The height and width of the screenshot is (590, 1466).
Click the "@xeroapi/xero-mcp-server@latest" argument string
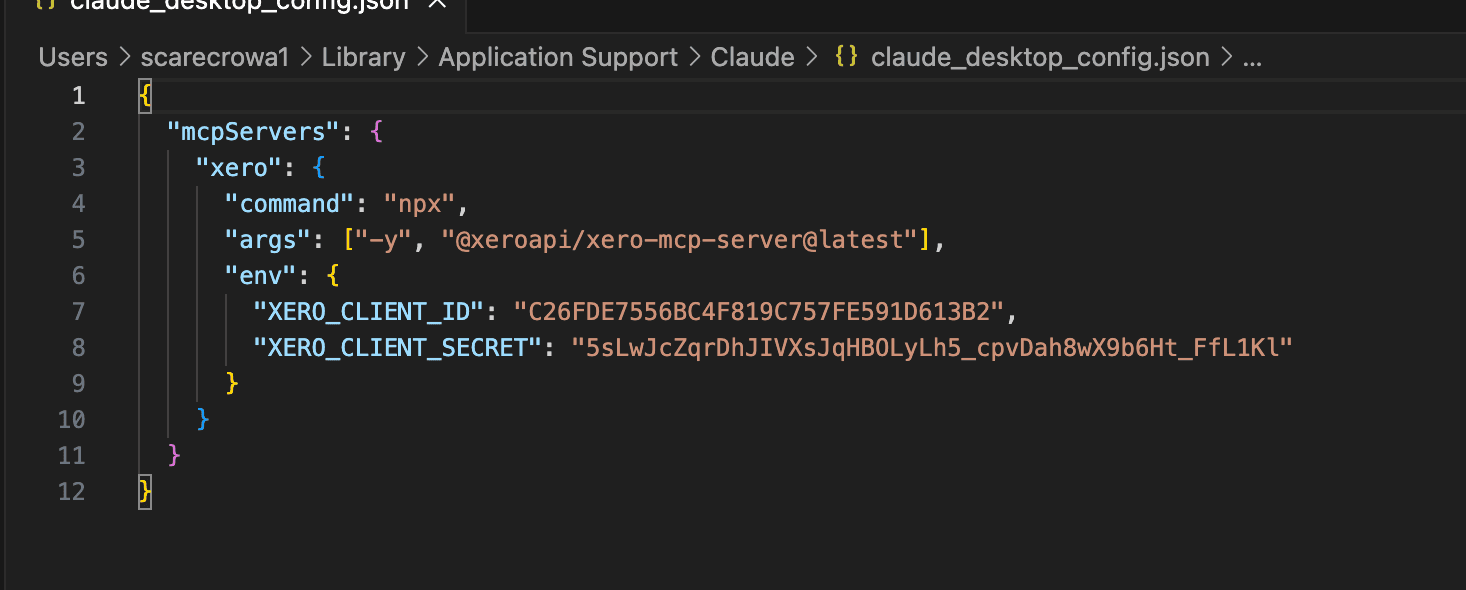coord(680,240)
